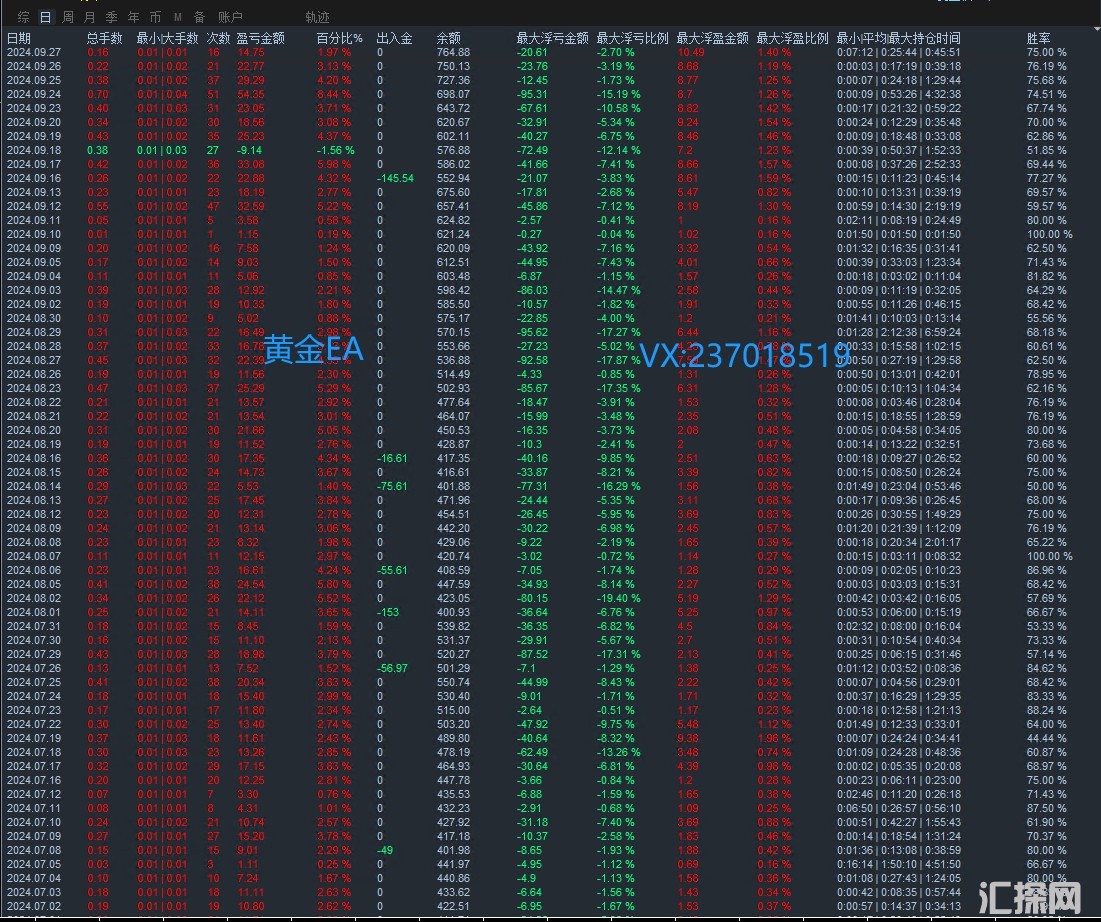1101x922 pixels.
Task: Open the 月 monthly tab
Action: pos(89,17)
